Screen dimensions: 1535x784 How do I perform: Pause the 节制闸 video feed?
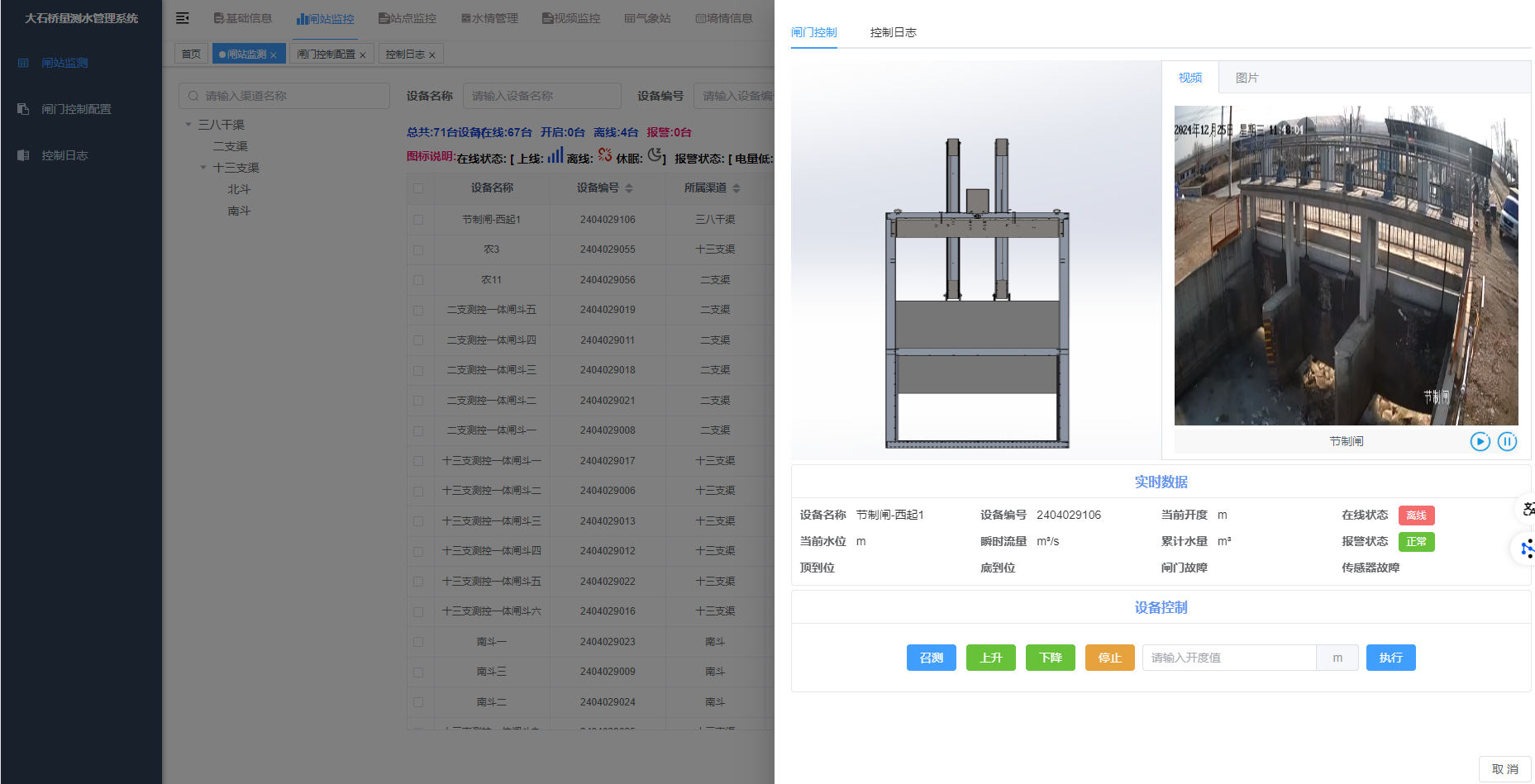[1507, 441]
